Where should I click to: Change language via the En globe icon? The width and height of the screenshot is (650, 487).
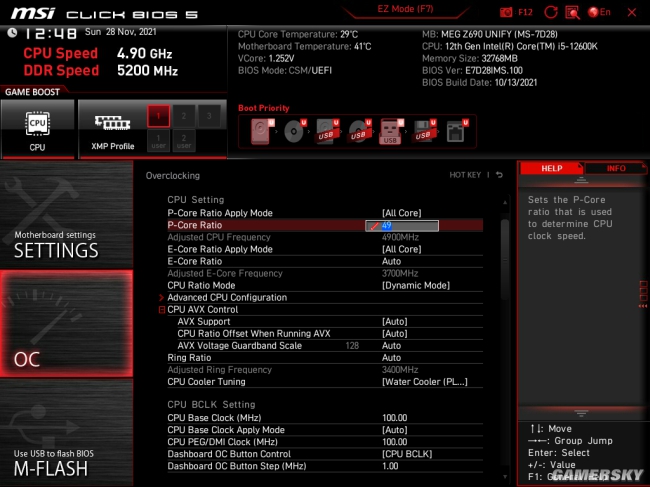click(x=599, y=12)
